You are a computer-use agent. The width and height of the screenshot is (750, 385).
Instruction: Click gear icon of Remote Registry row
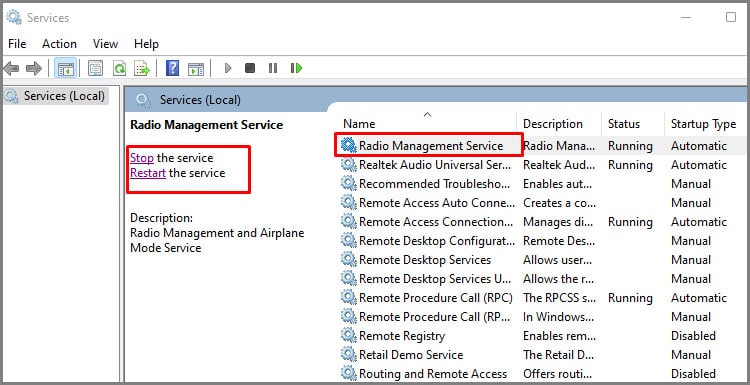click(x=349, y=336)
